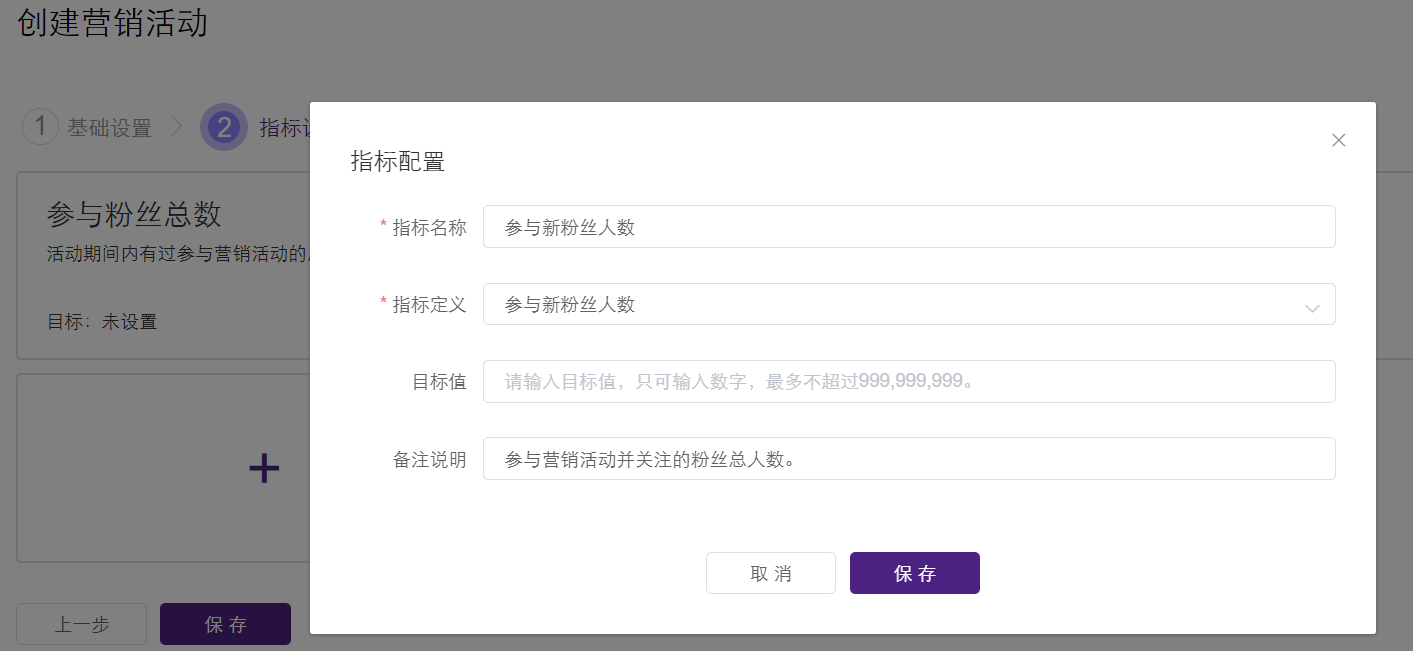Click step 1 基础设置 circle icon
Screen dimensions: 1413x651
pos(40,126)
